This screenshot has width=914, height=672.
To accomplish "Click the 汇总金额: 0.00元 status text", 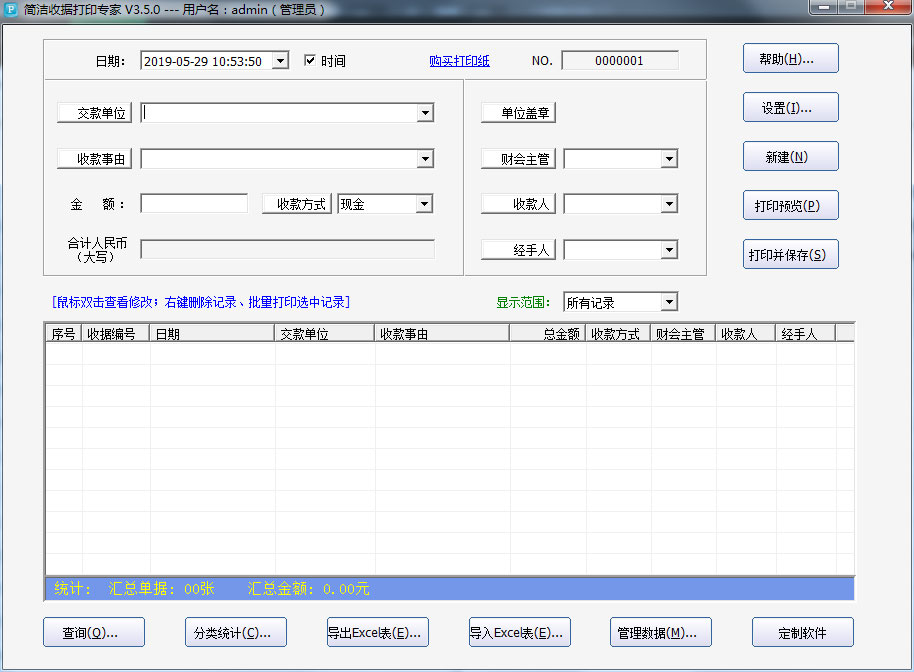I will pos(308,589).
